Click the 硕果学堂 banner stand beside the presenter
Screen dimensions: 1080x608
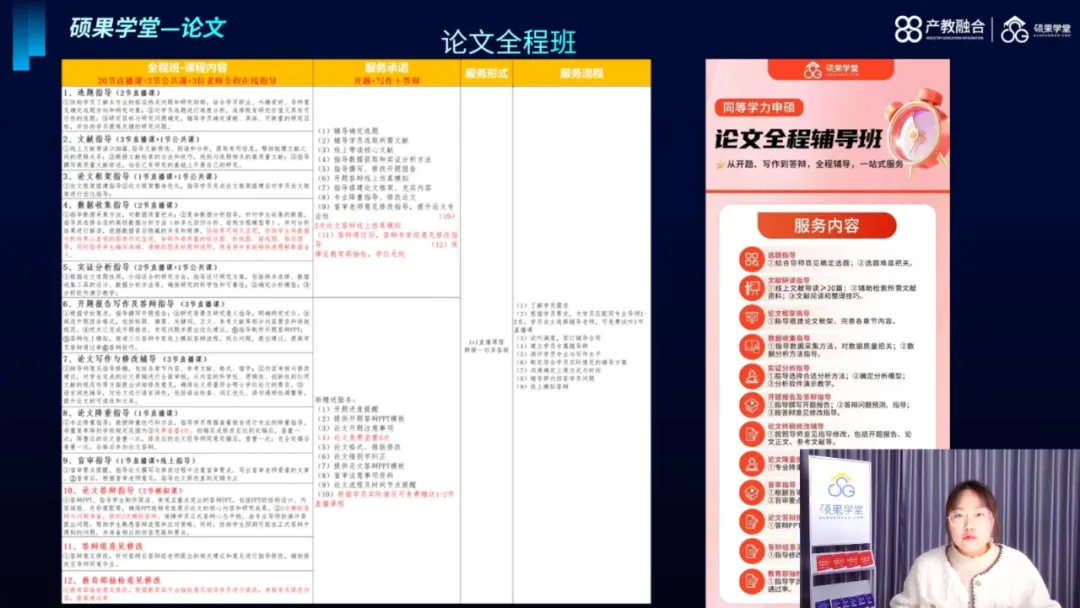842,530
